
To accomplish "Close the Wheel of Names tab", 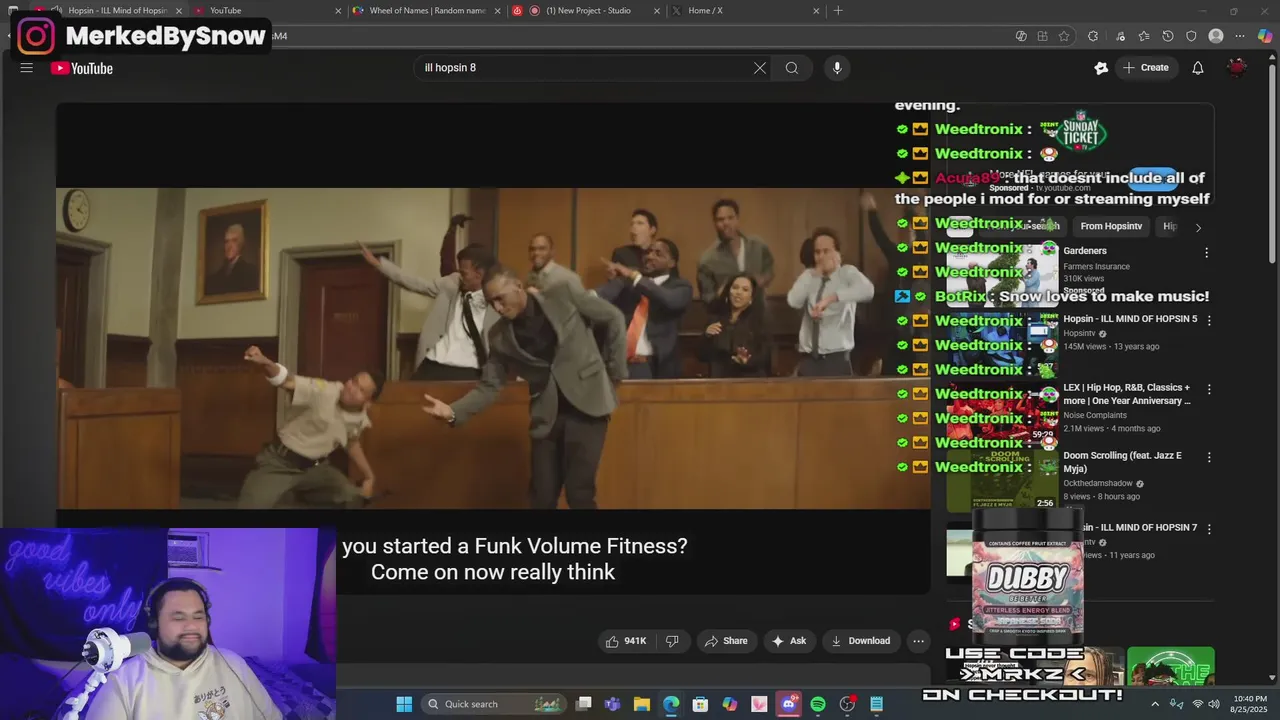I will point(497,11).
